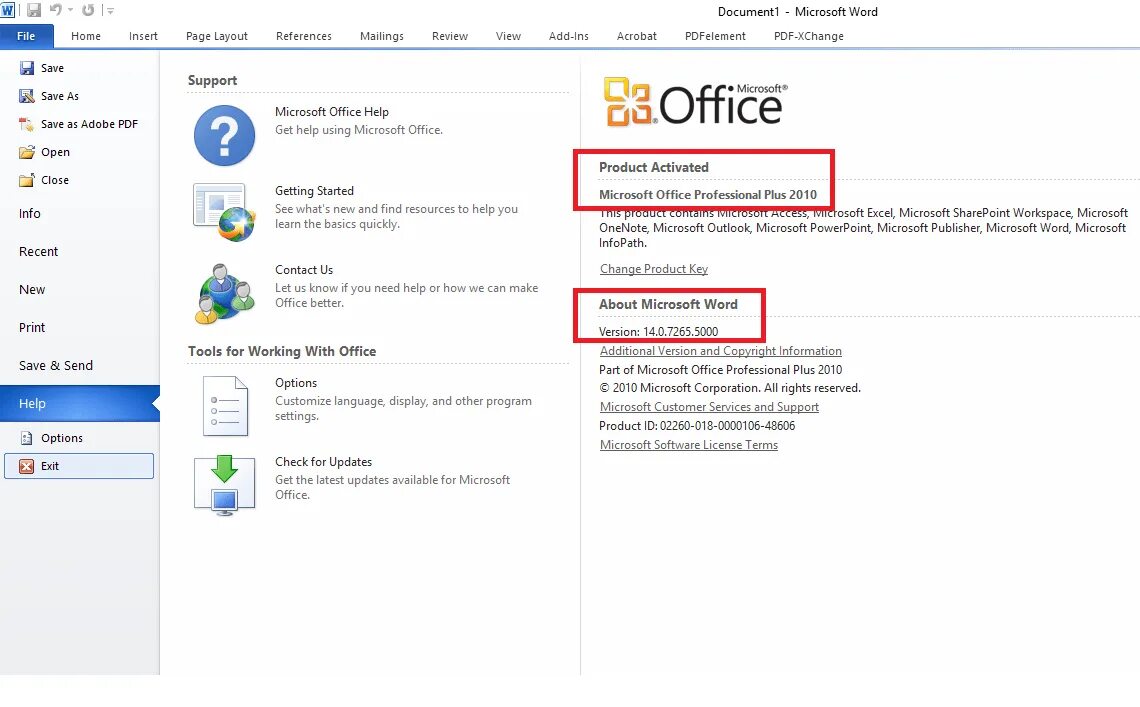Click the Getting Started globe icon
This screenshot has width=1140, height=707.
pos(224,212)
